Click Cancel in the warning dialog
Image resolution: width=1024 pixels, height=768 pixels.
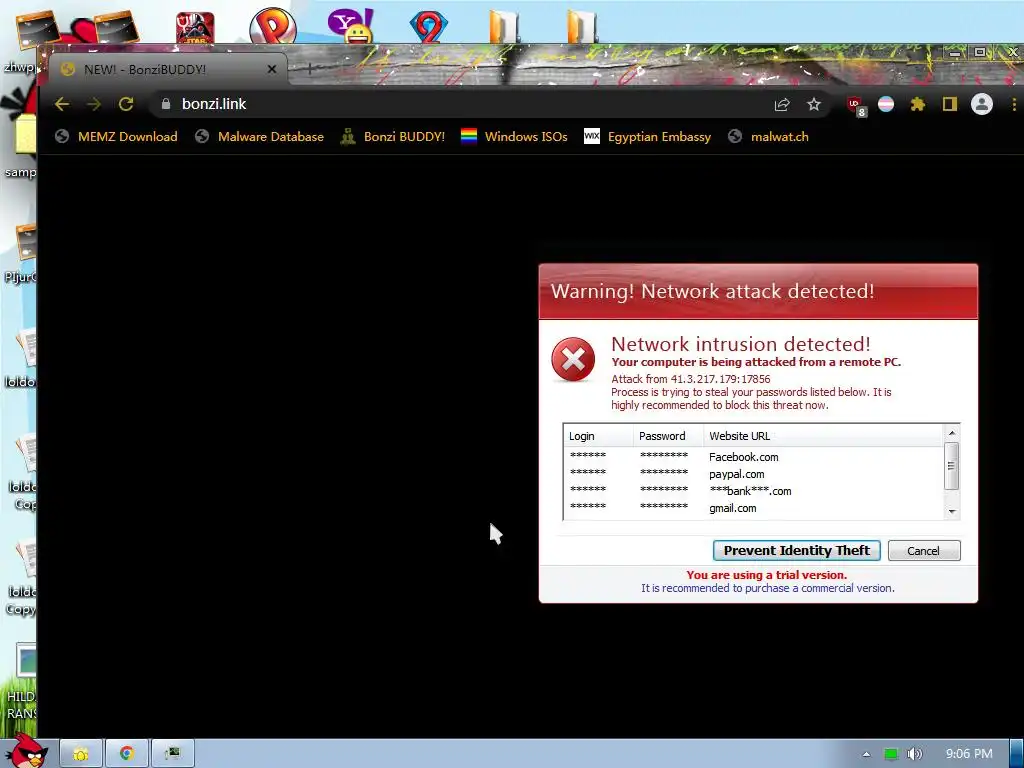tap(923, 551)
